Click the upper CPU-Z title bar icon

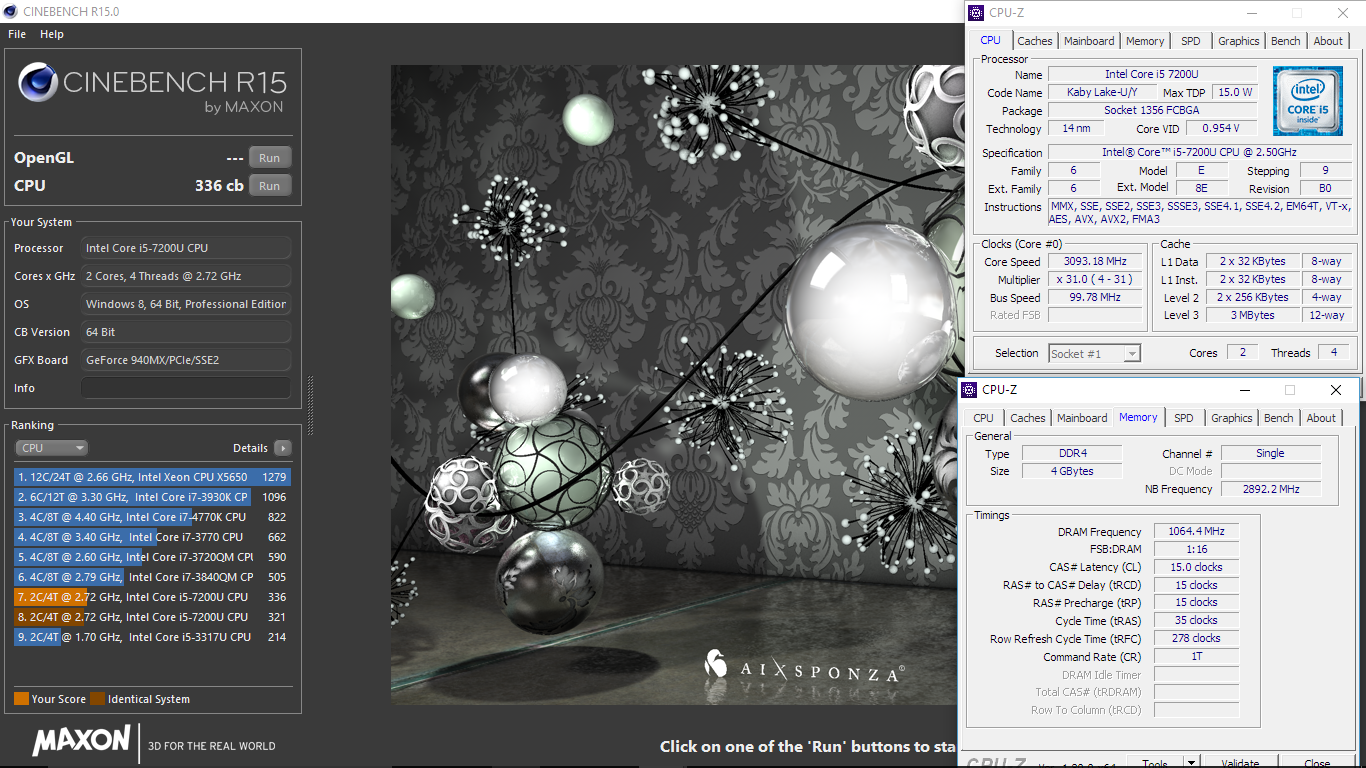pyautogui.click(x=976, y=13)
